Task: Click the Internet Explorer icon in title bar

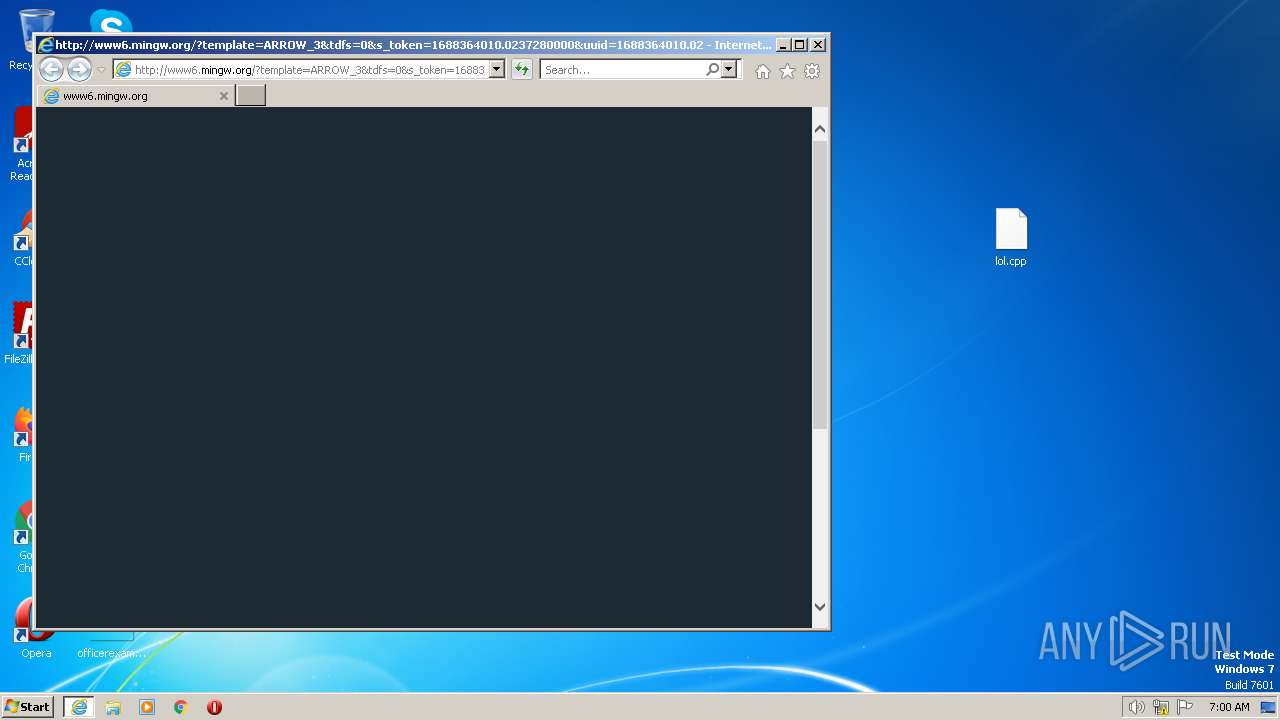Action: click(45, 45)
